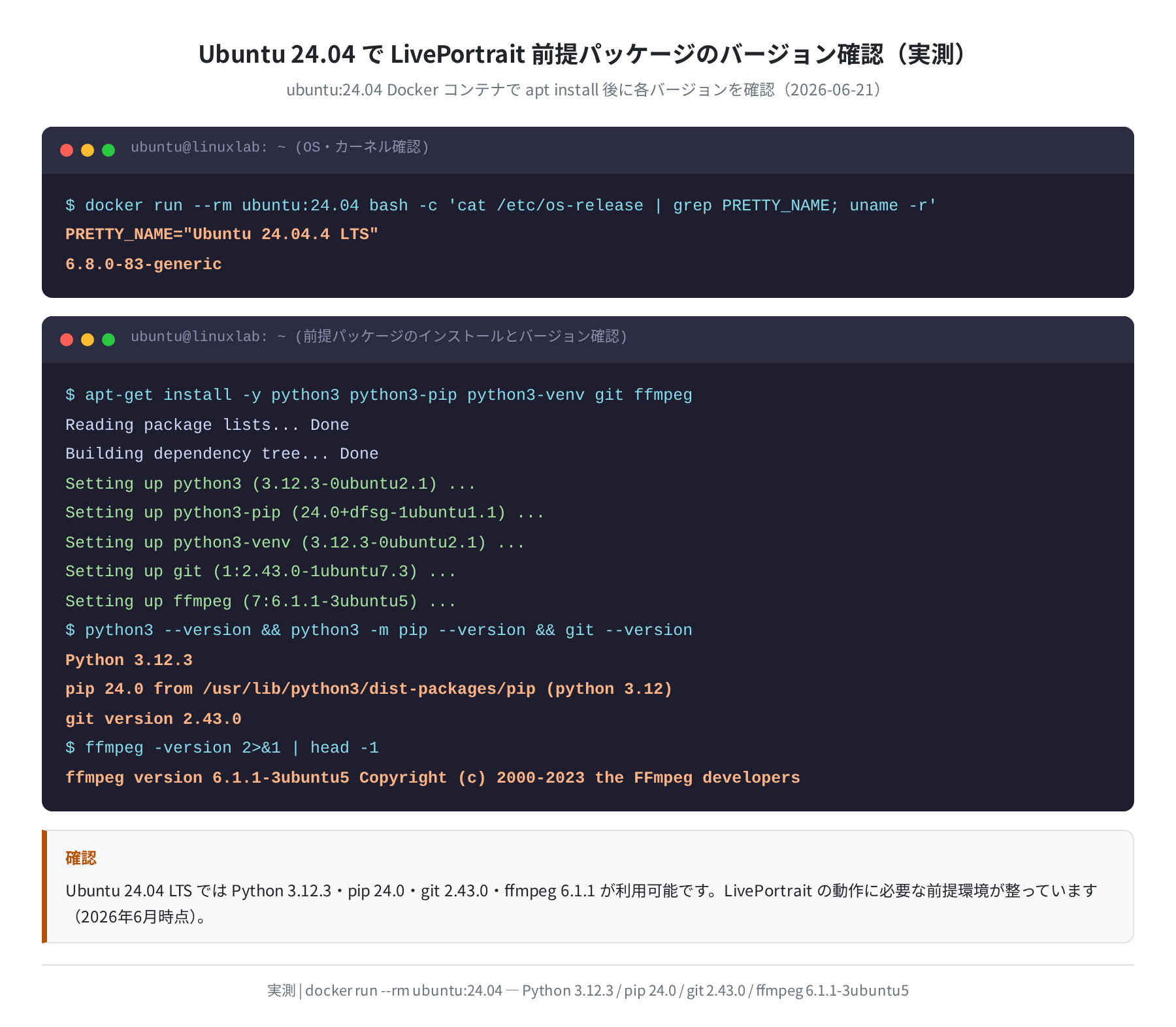This screenshot has height=1027, width=1176.
Task: Select 'Setting up python3-venv' line
Action: 295,542
